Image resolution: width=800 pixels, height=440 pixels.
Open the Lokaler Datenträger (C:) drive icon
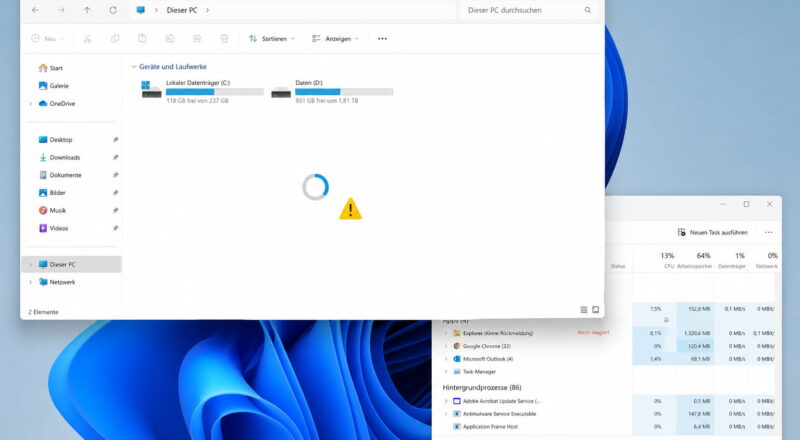click(x=151, y=89)
